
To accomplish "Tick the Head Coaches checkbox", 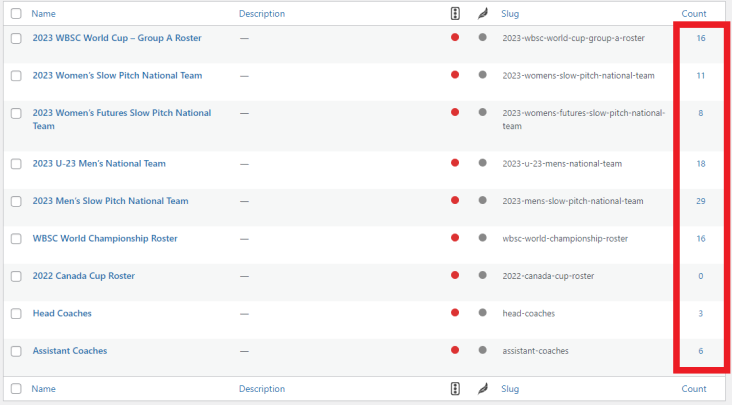I will pyautogui.click(x=16, y=314).
